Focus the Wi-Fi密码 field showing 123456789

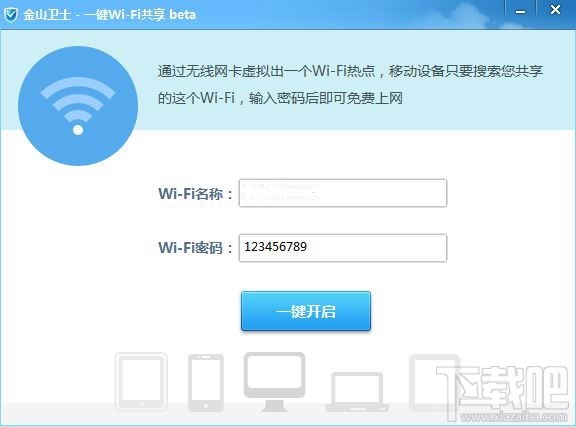[343, 248]
